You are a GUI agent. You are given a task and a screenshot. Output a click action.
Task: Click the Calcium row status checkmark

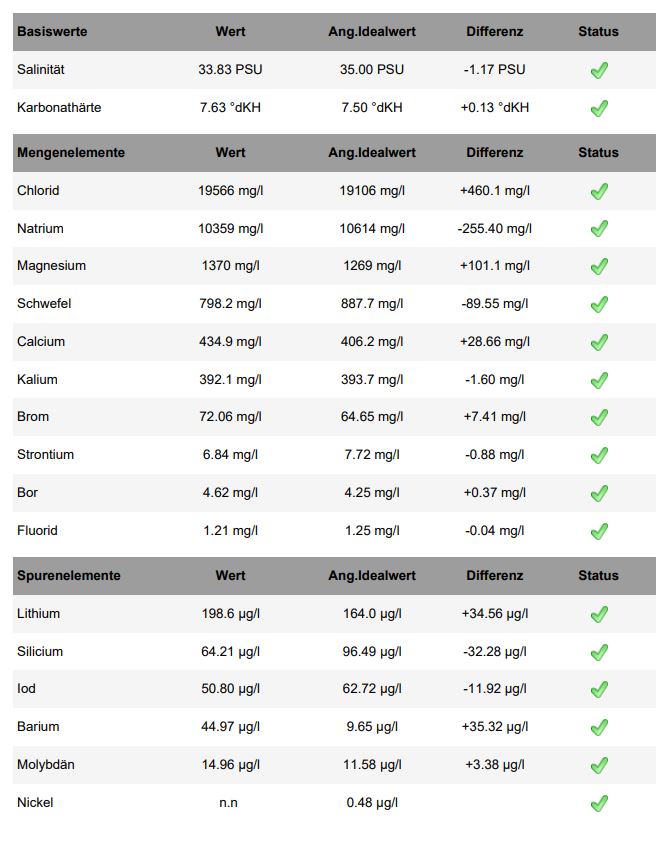click(599, 342)
